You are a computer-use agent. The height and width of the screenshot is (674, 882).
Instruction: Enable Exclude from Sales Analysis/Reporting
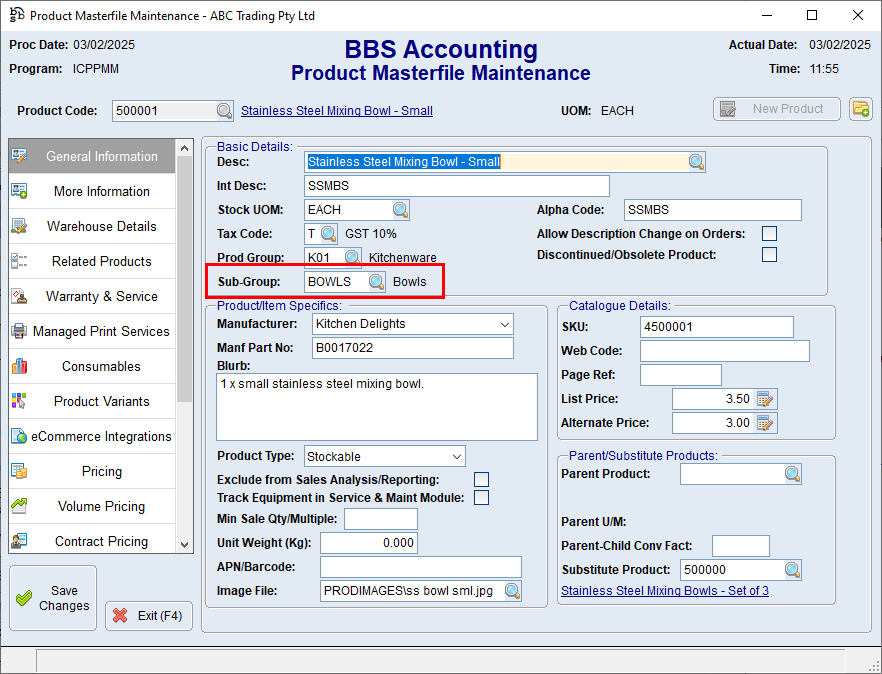click(x=481, y=479)
